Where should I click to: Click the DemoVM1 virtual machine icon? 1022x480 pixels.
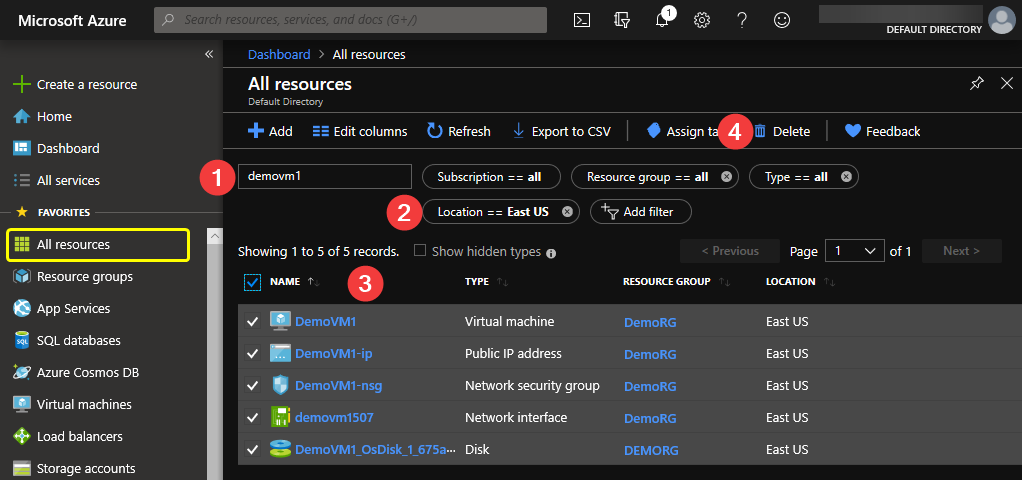280,321
